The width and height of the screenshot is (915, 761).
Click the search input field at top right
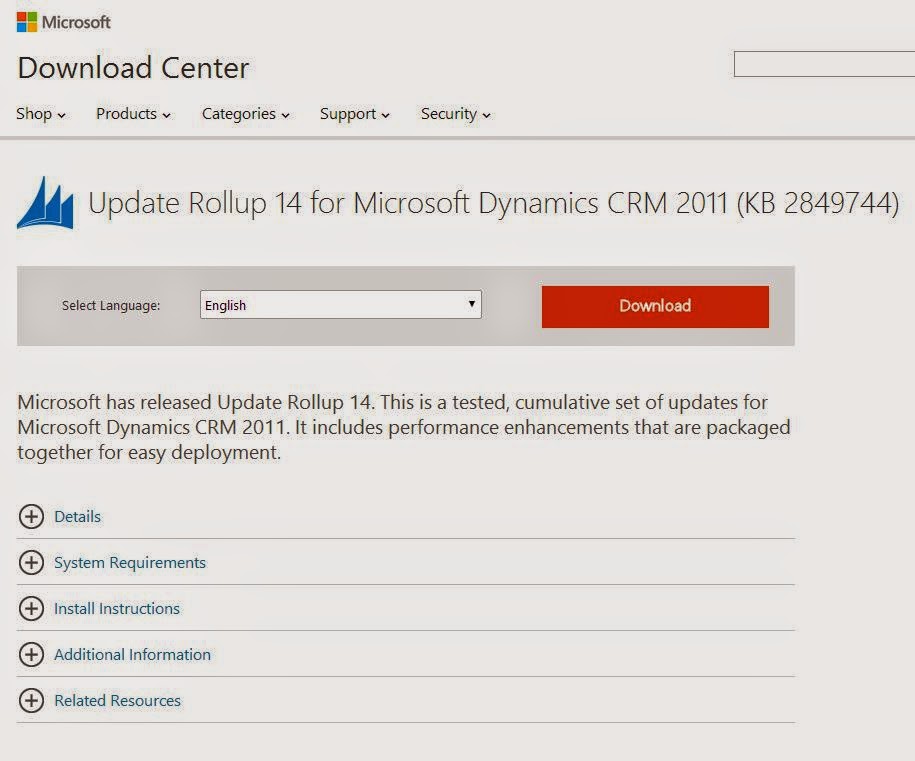coord(824,64)
